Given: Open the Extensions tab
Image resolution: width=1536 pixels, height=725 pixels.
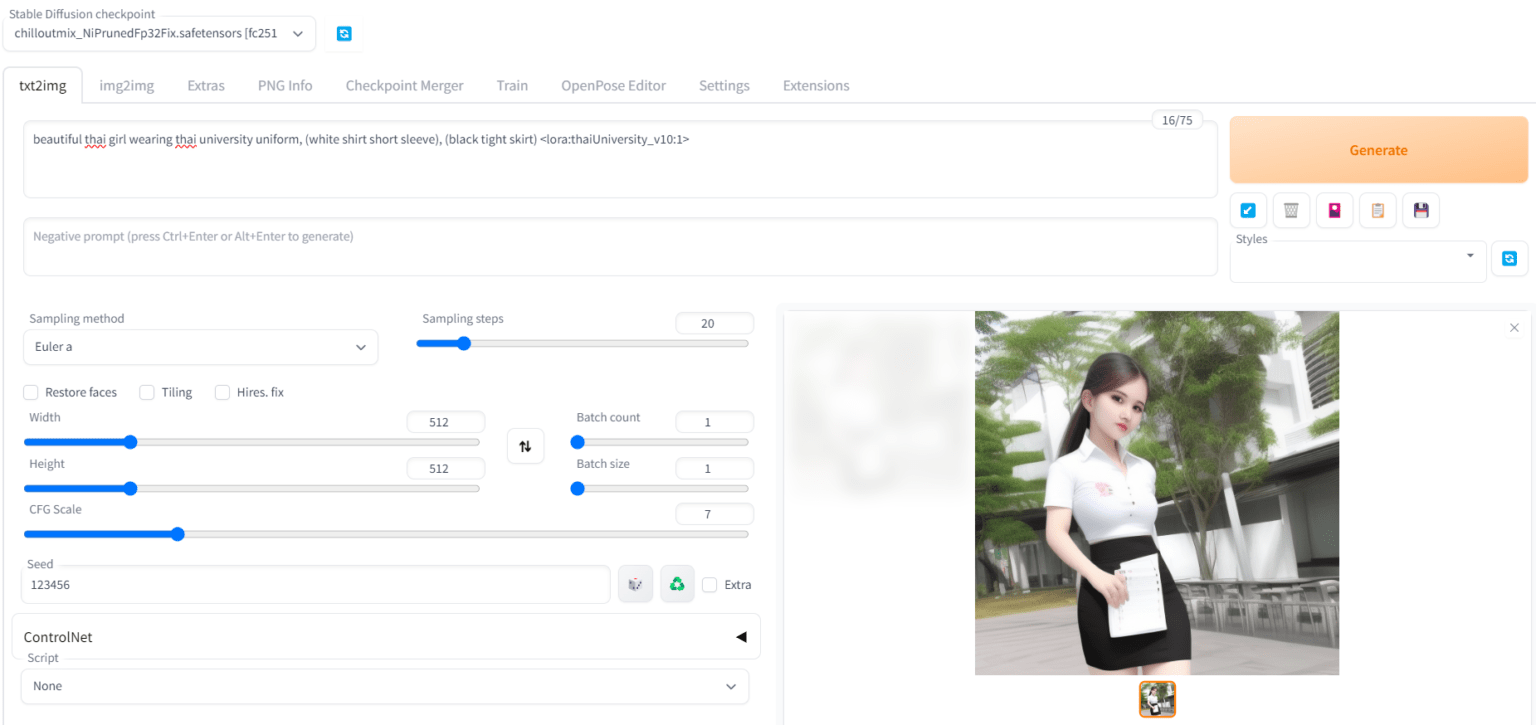Looking at the screenshot, I should pyautogui.click(x=816, y=85).
